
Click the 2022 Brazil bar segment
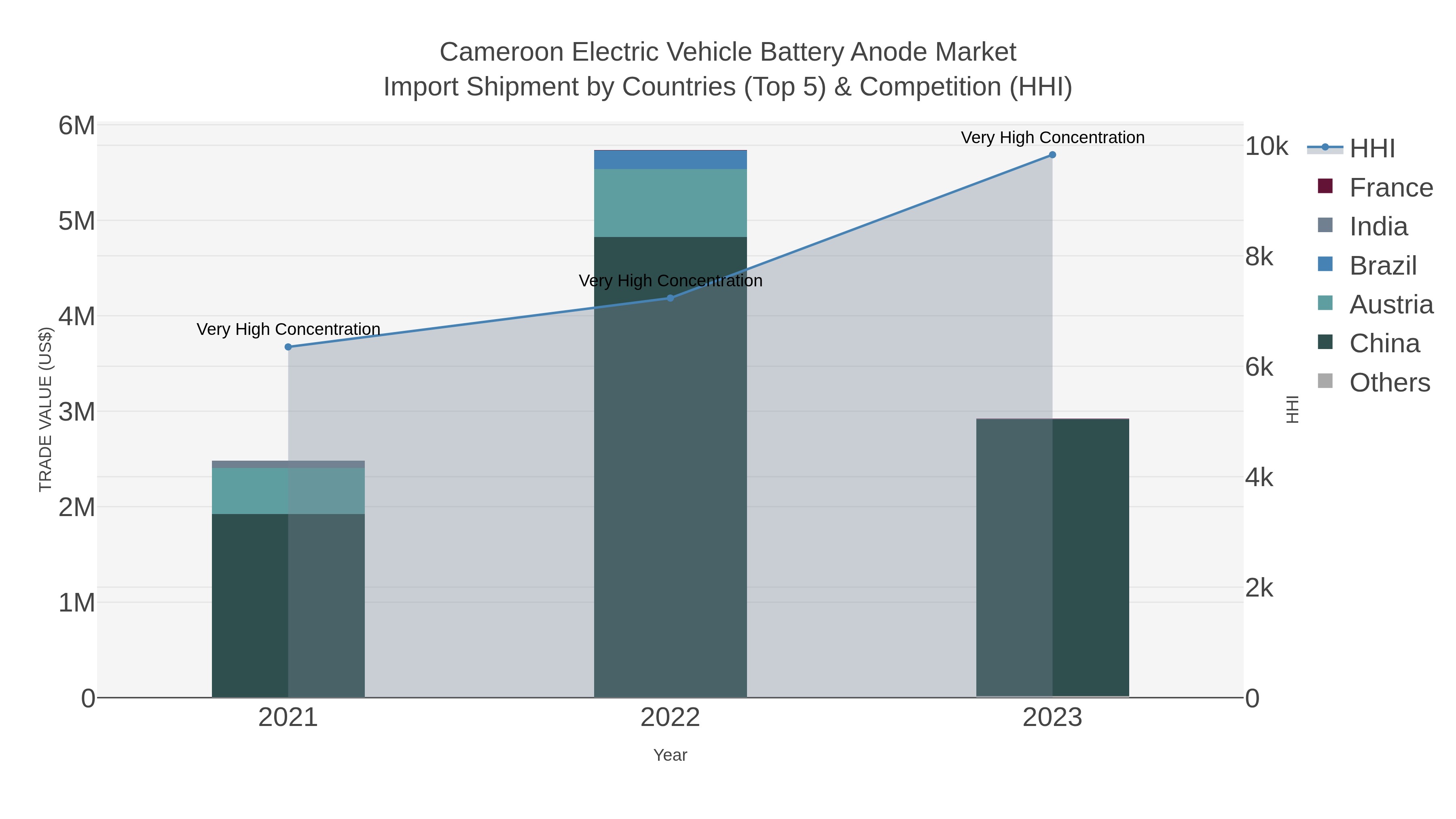(x=670, y=160)
